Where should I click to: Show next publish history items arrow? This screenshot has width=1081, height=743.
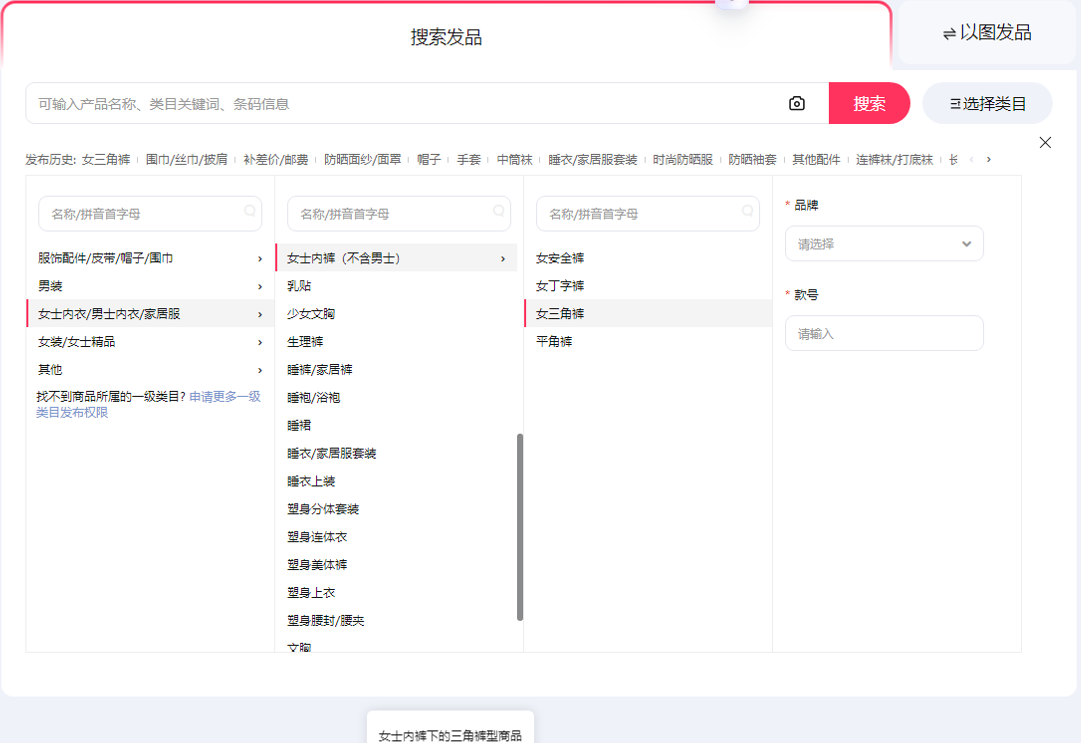pyautogui.click(x=989, y=160)
